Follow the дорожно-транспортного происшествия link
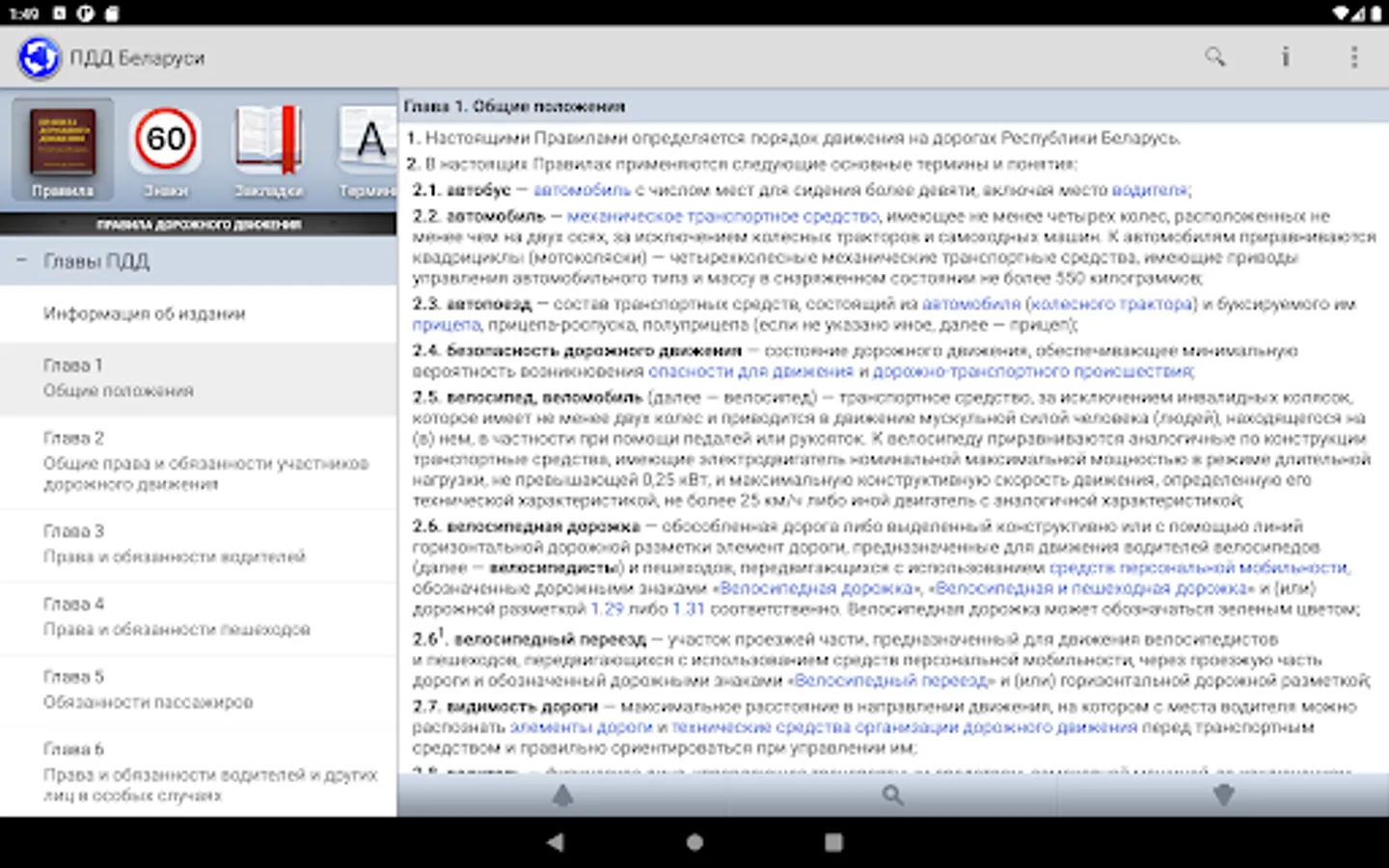This screenshot has width=1389, height=868. 1033,371
